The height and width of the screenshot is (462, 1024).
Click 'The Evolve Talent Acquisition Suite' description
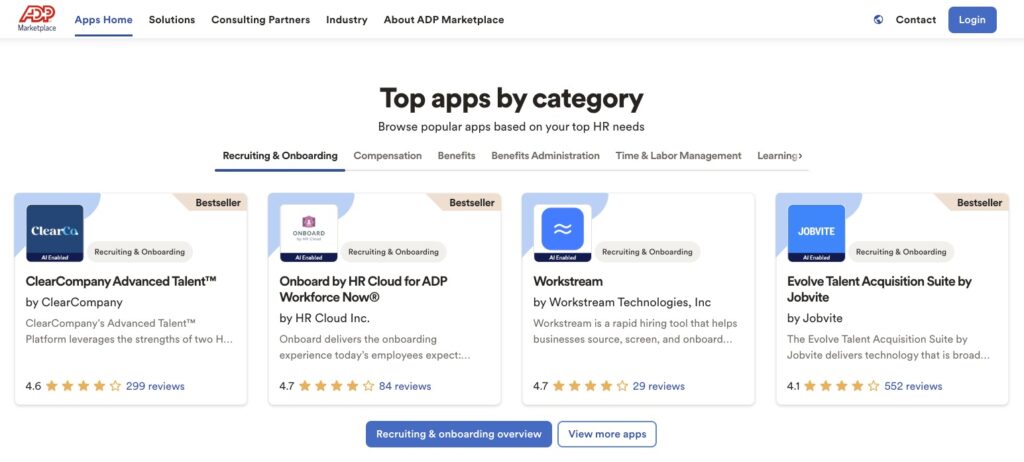point(889,348)
